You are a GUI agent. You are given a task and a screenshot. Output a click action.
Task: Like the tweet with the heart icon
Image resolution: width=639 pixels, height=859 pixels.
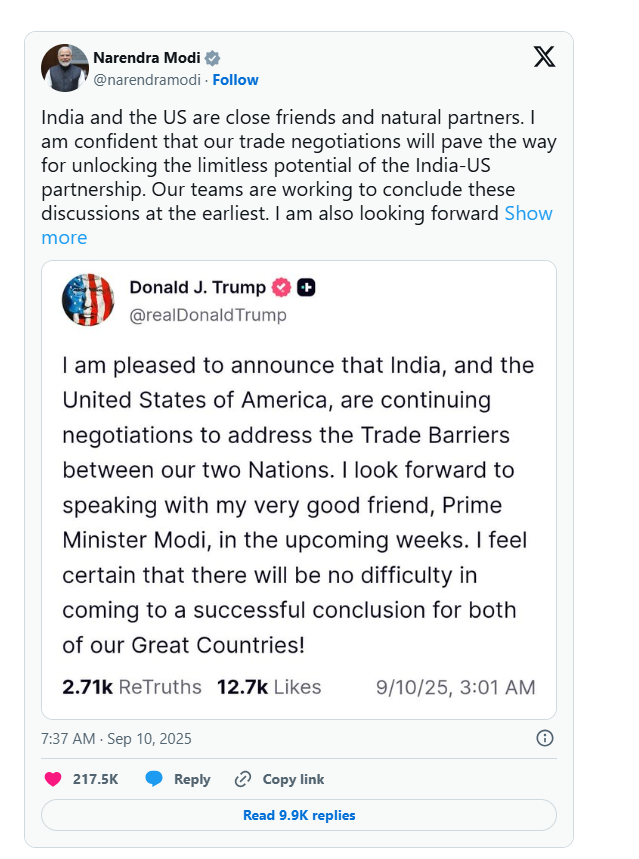tap(53, 779)
